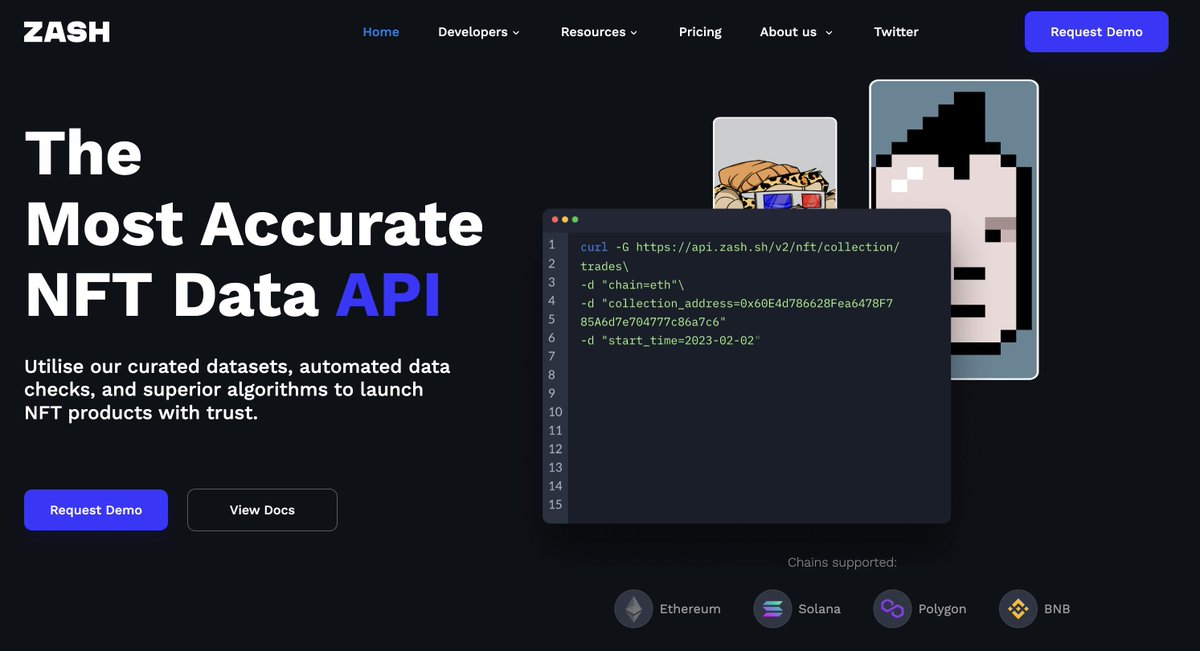Viewport: 1200px width, 651px height.
Task: Click the ZASH logo
Action: (67, 32)
